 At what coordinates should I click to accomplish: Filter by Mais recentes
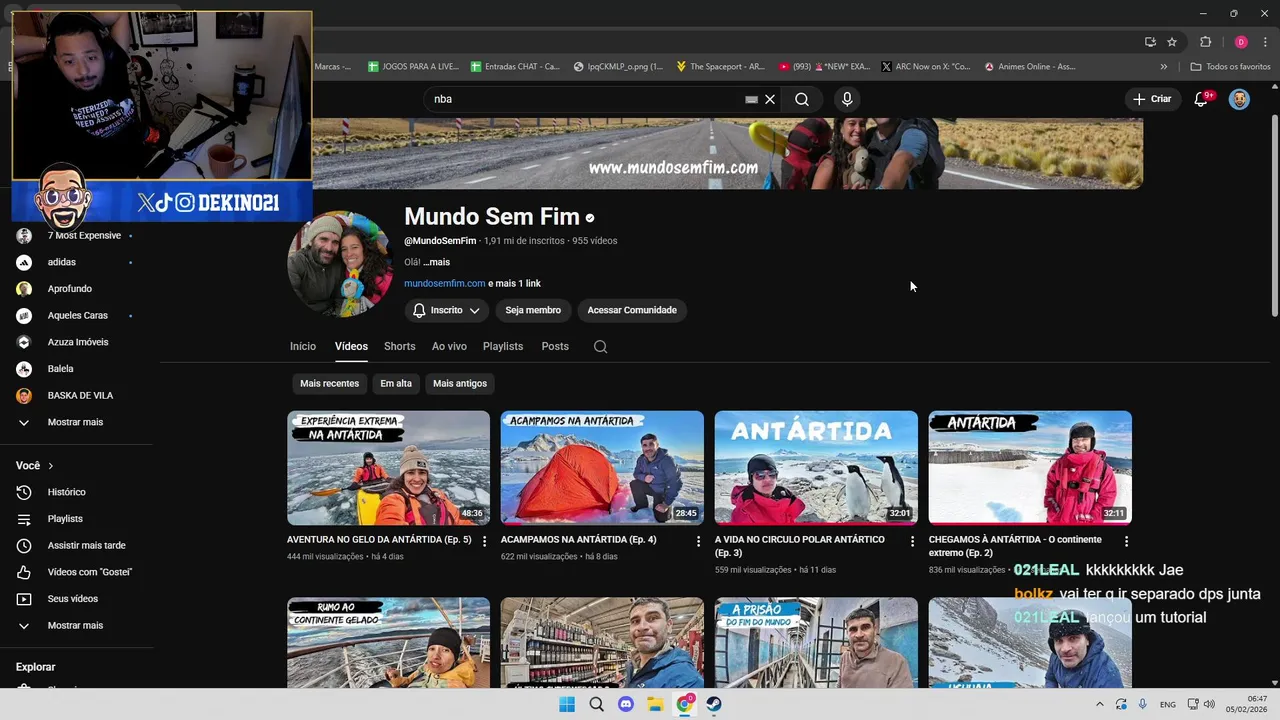click(329, 383)
